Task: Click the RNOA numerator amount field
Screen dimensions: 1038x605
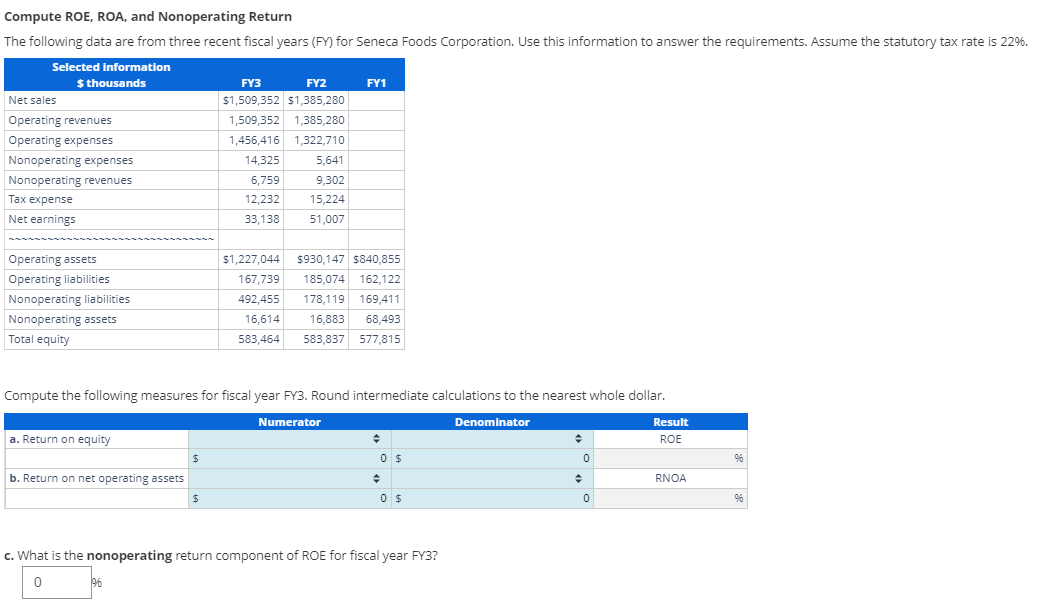Action: 289,498
